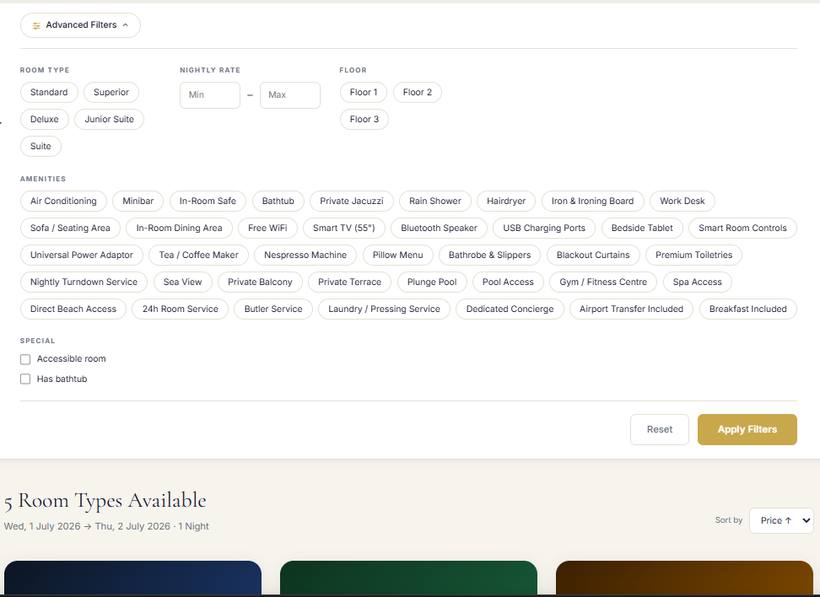
Task: Select 24h Room Service amenity
Action: 180,309
